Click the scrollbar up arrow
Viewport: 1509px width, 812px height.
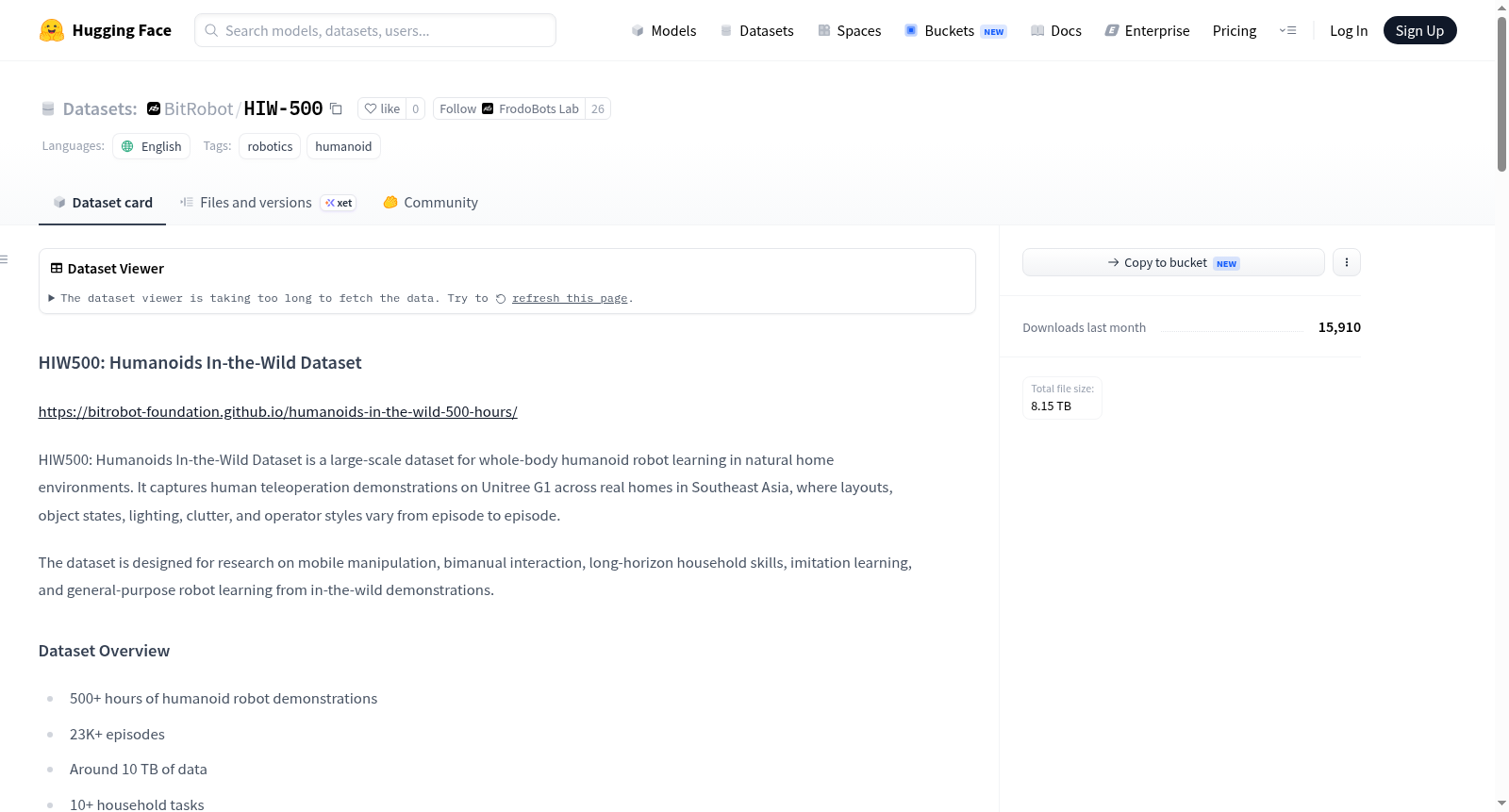pyautogui.click(x=1501, y=7)
